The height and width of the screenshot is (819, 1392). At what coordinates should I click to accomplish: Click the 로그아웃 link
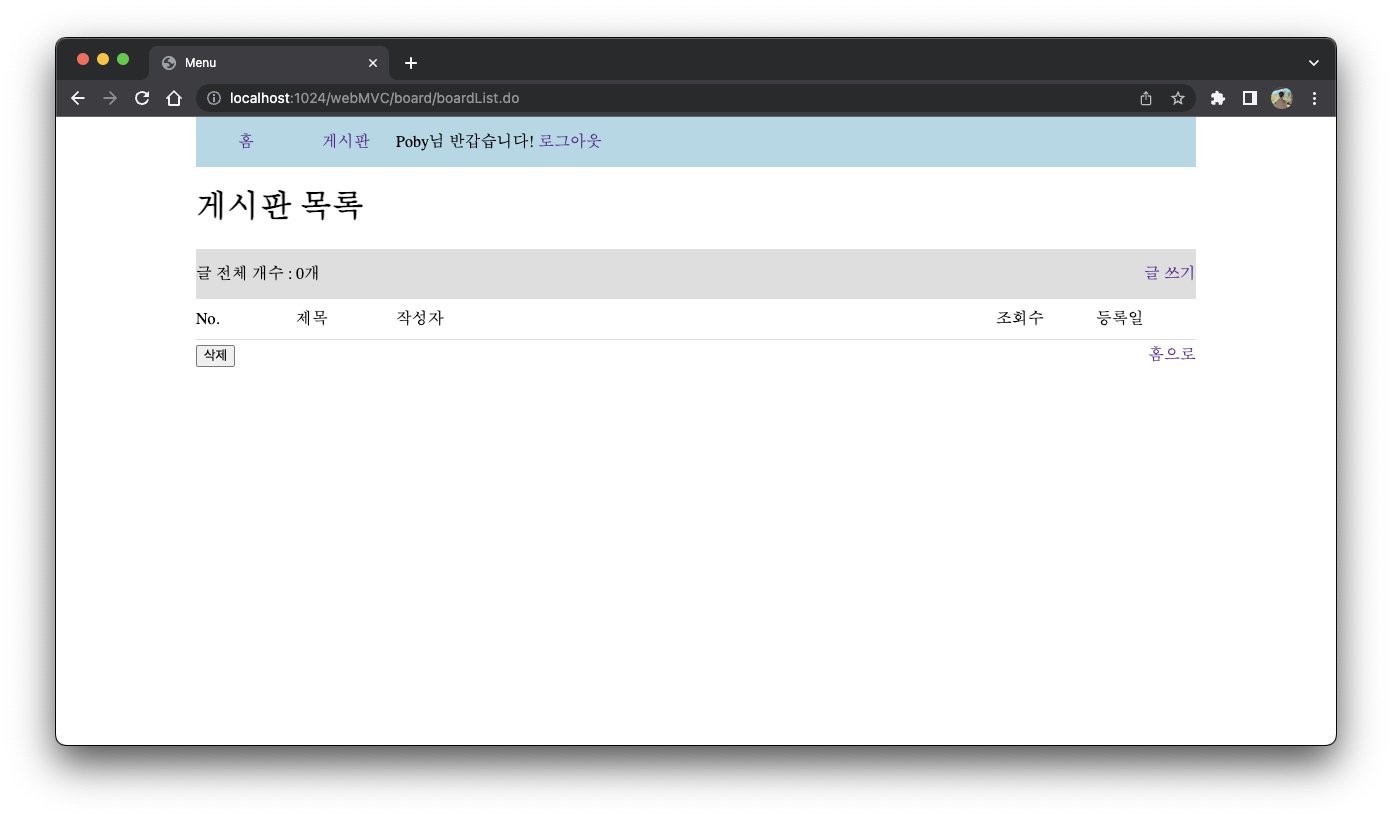[x=570, y=141]
